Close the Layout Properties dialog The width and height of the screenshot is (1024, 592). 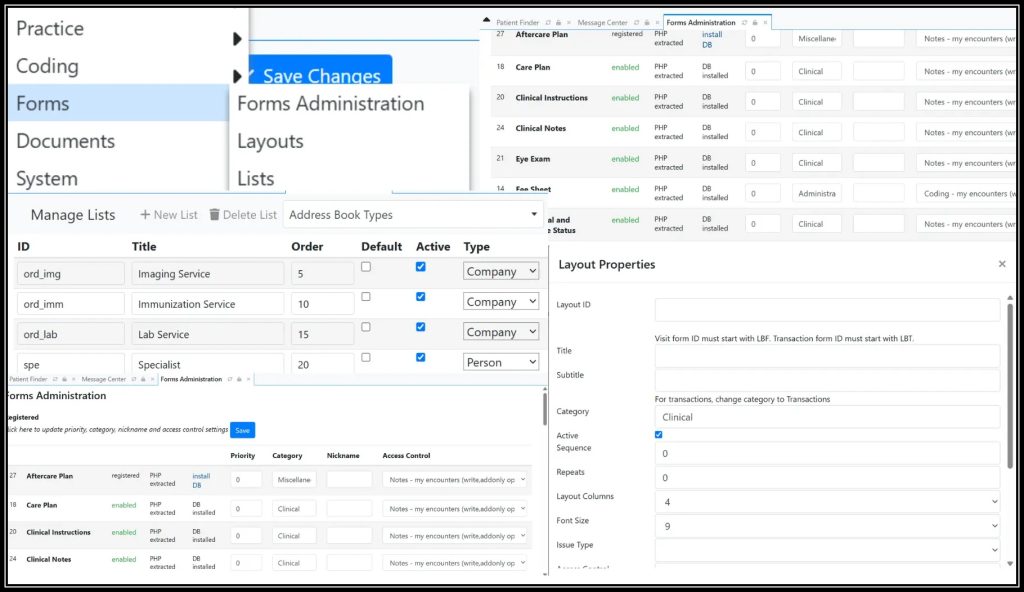click(x=1002, y=264)
